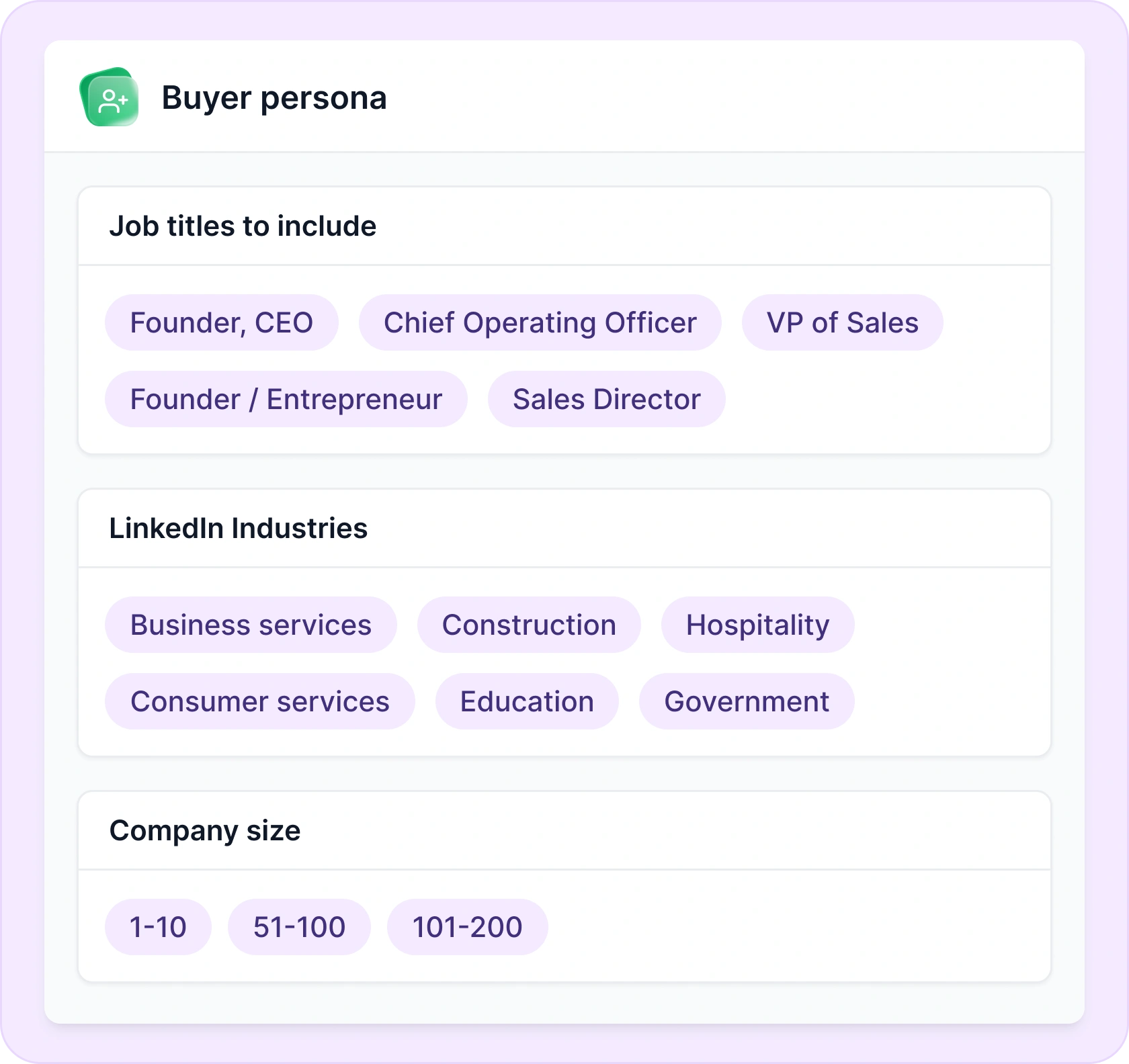Click the LinkedIn Industries section header

click(x=239, y=529)
